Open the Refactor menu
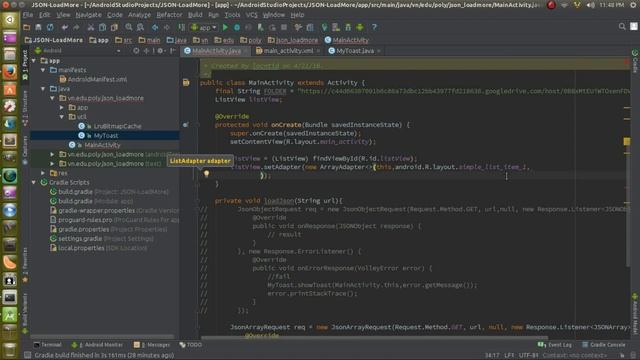This screenshot has height=360, width=640. 169,15
